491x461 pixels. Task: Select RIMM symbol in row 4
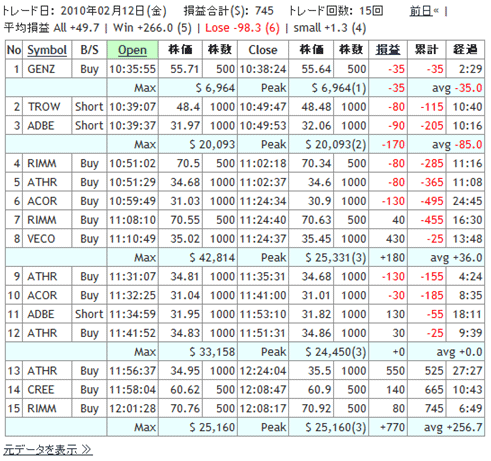(42, 163)
